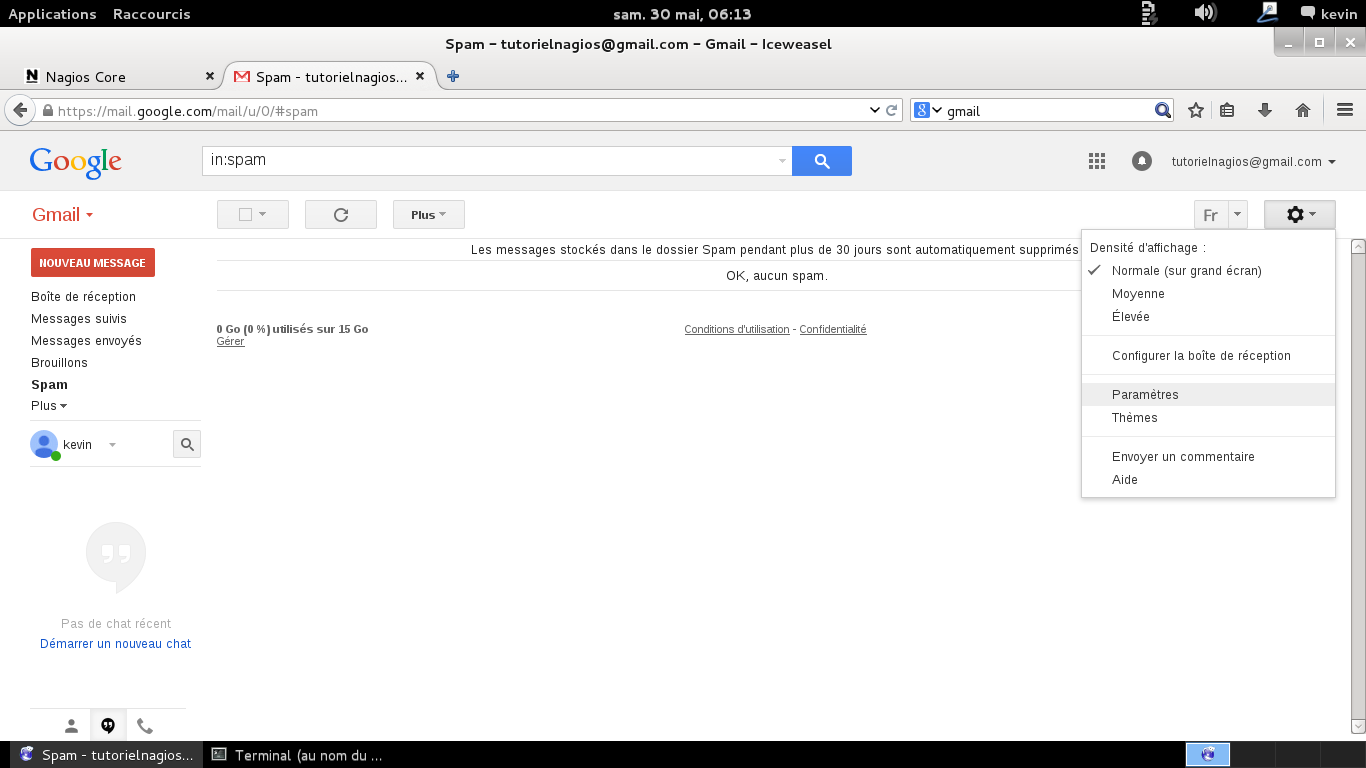Viewport: 1366px width, 768px height.
Task: Show the contacts tab icon
Action: 71,726
